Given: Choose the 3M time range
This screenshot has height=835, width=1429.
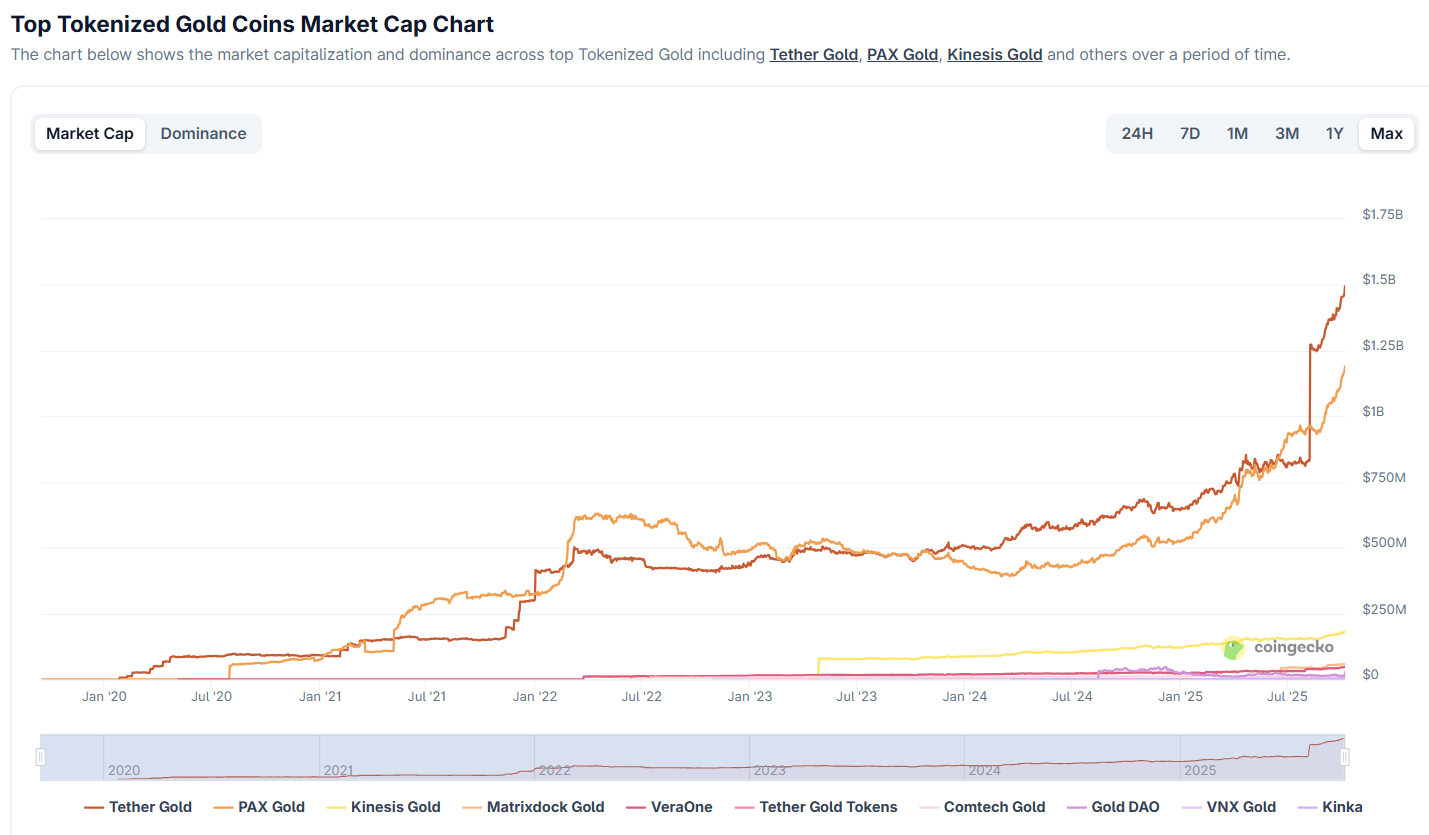Looking at the screenshot, I should [x=1286, y=134].
